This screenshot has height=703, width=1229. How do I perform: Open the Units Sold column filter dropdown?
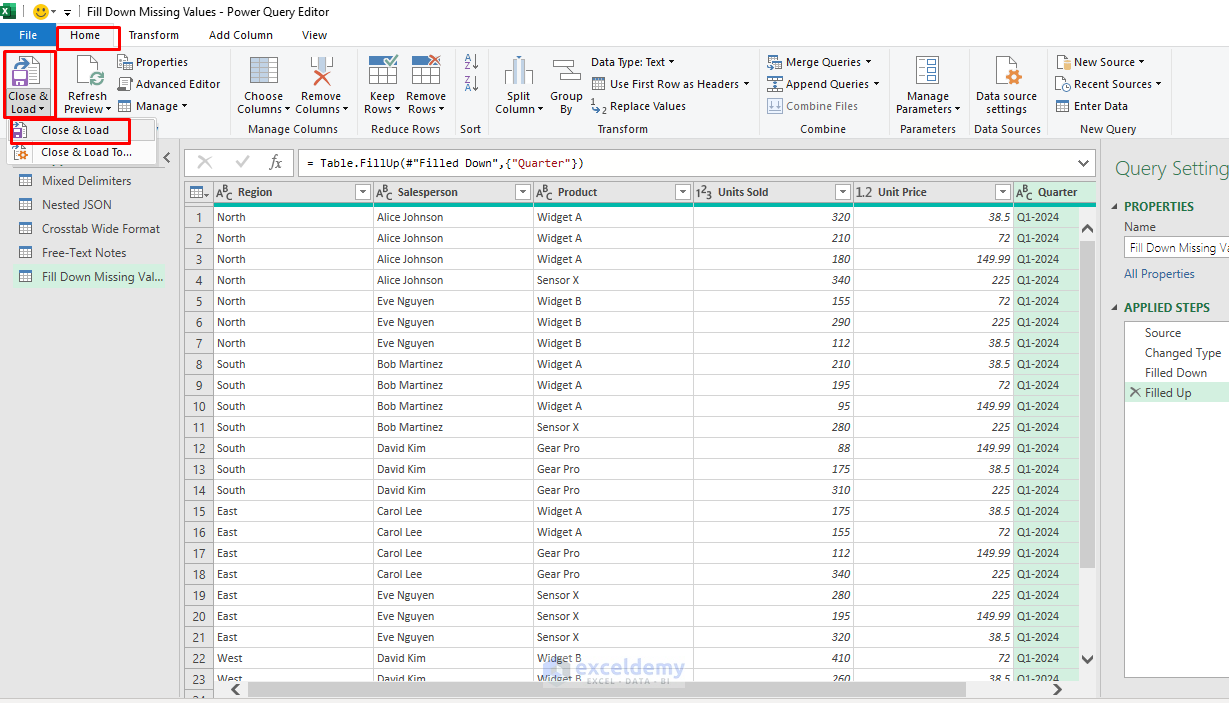click(843, 192)
